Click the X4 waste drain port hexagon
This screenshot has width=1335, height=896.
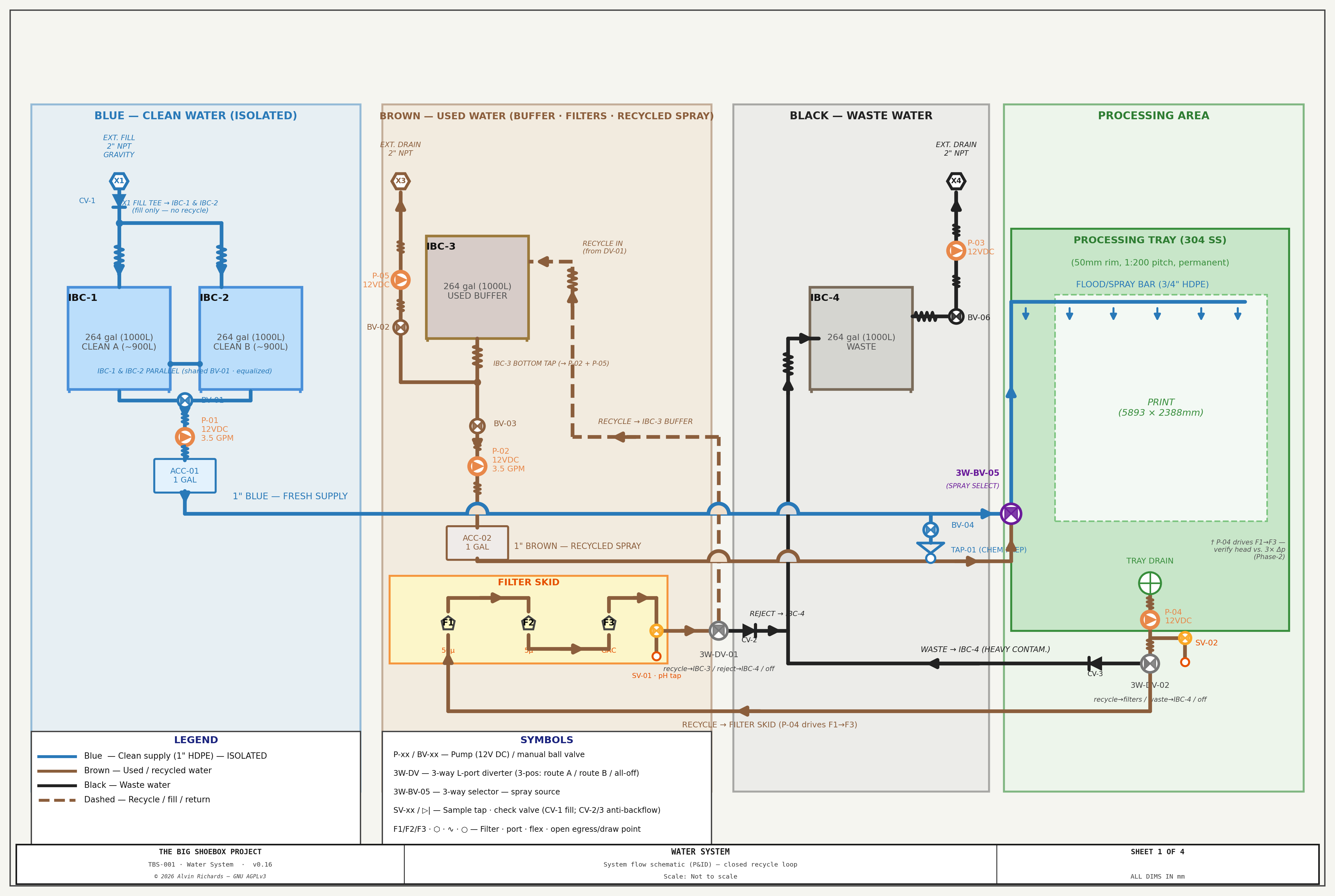(x=956, y=181)
